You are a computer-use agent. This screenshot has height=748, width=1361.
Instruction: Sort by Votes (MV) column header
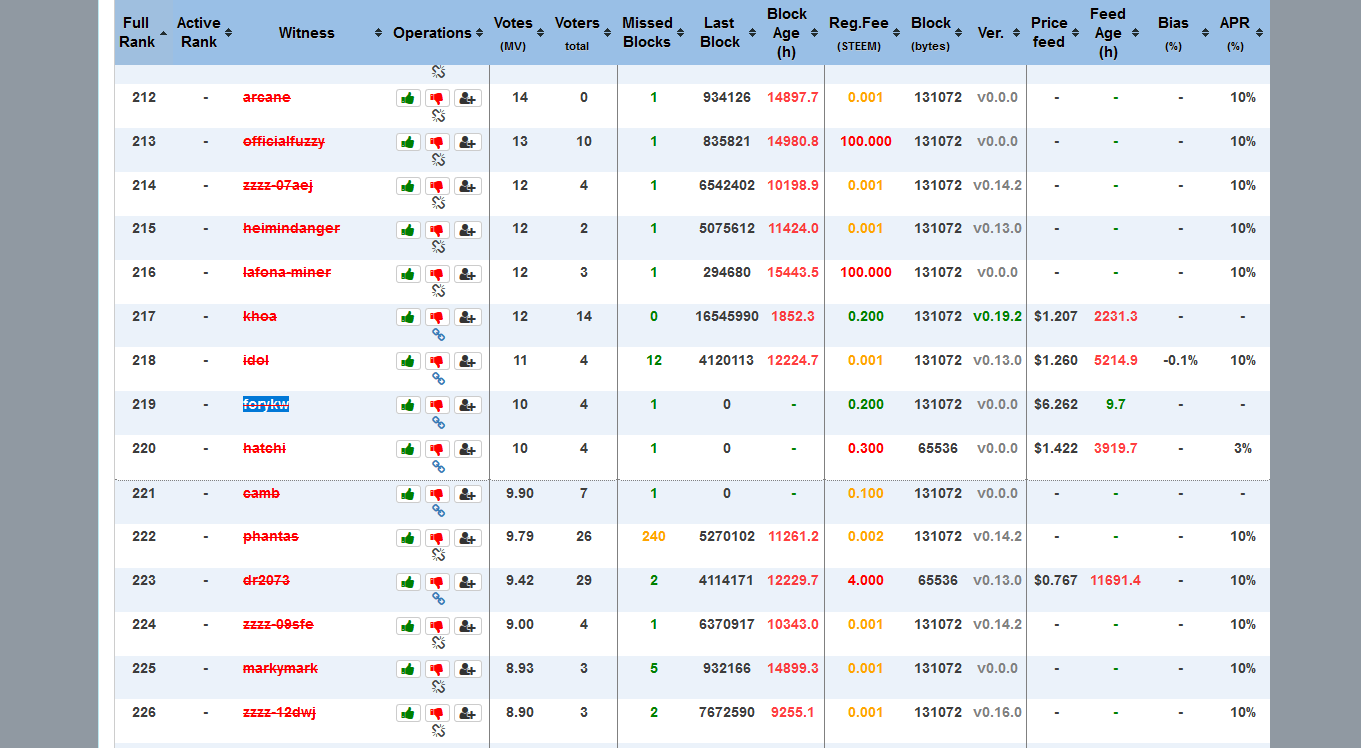tap(519, 32)
